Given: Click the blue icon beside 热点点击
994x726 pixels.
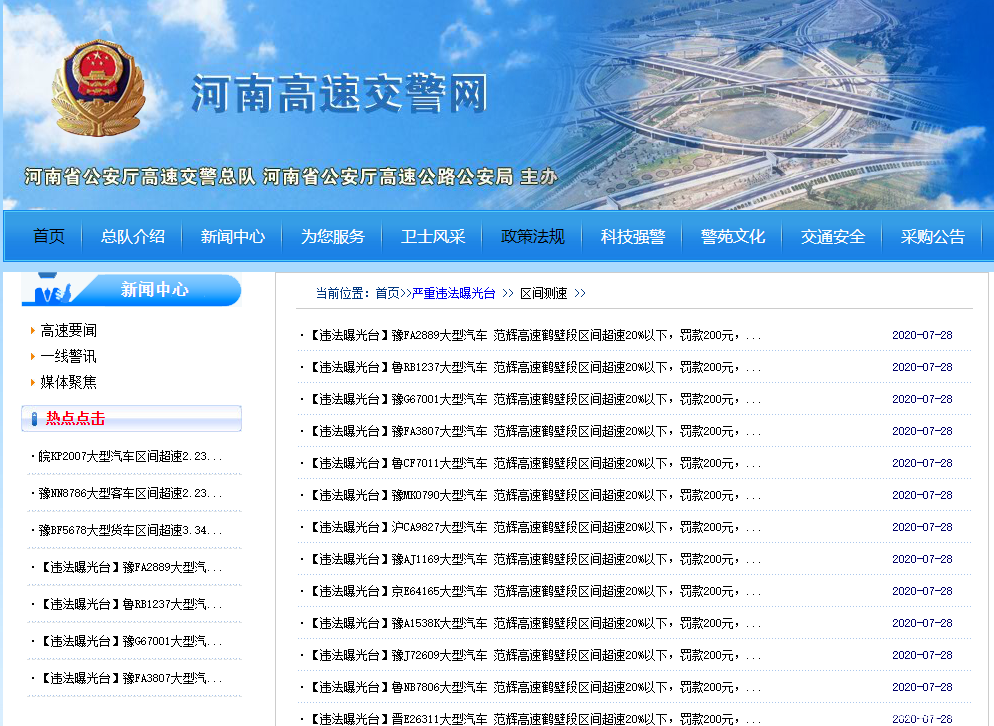Looking at the screenshot, I should point(34,418).
